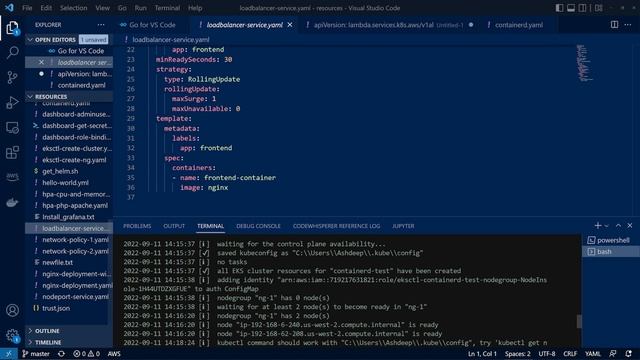Open the Edit menu
Screen dimensions: 640x360
point(46,8)
